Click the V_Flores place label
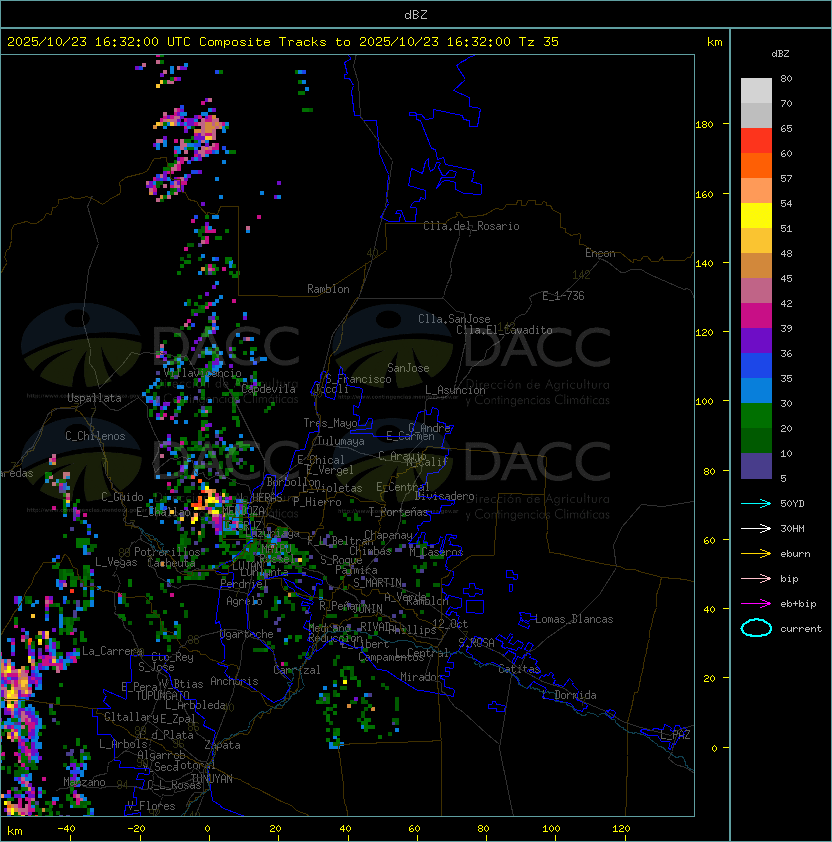Screen dimensions: 832x842 pyautogui.click(x=151, y=806)
